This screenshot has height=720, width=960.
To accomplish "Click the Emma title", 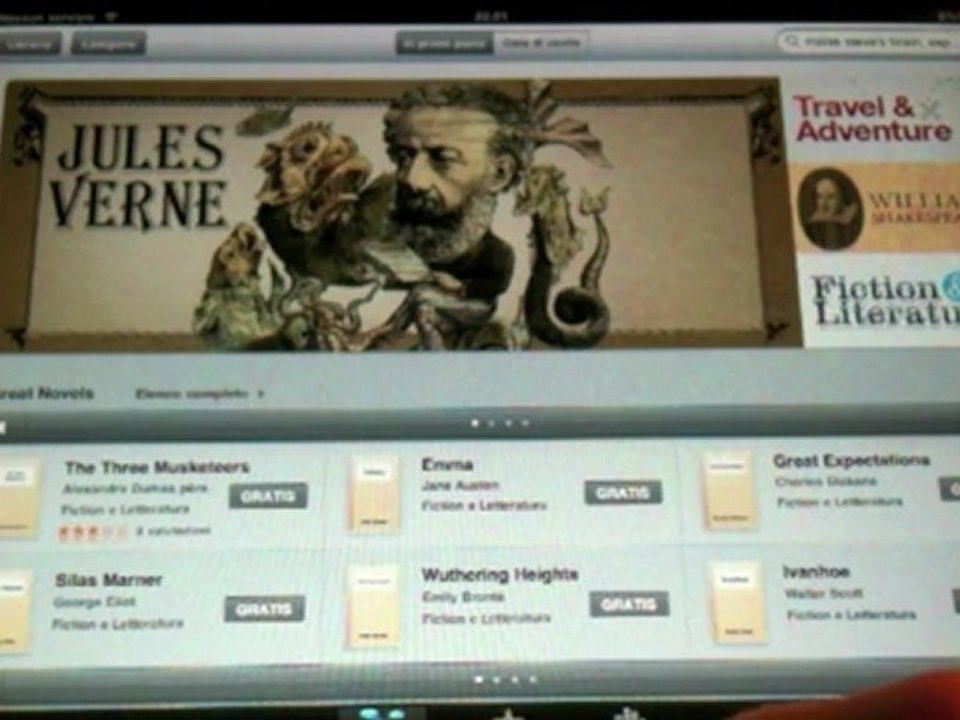I will click(447, 465).
